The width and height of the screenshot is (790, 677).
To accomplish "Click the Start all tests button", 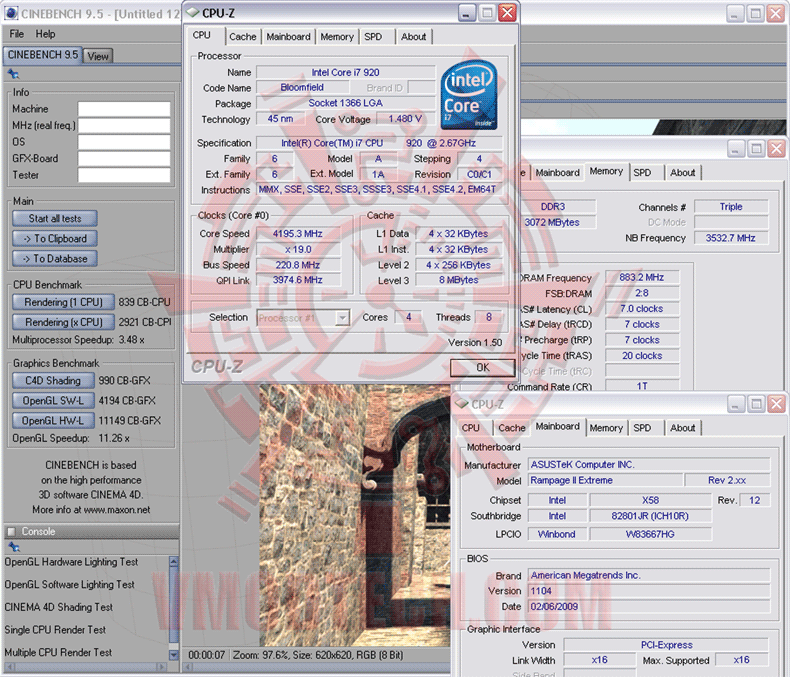I will point(54,218).
